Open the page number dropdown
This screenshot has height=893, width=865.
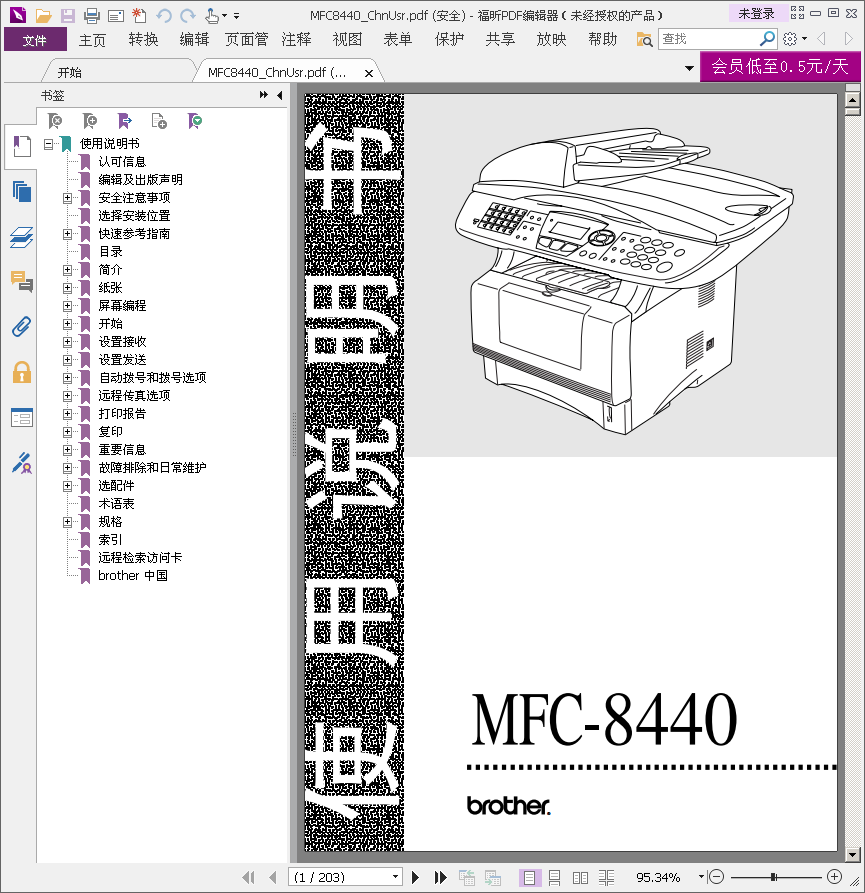395,877
